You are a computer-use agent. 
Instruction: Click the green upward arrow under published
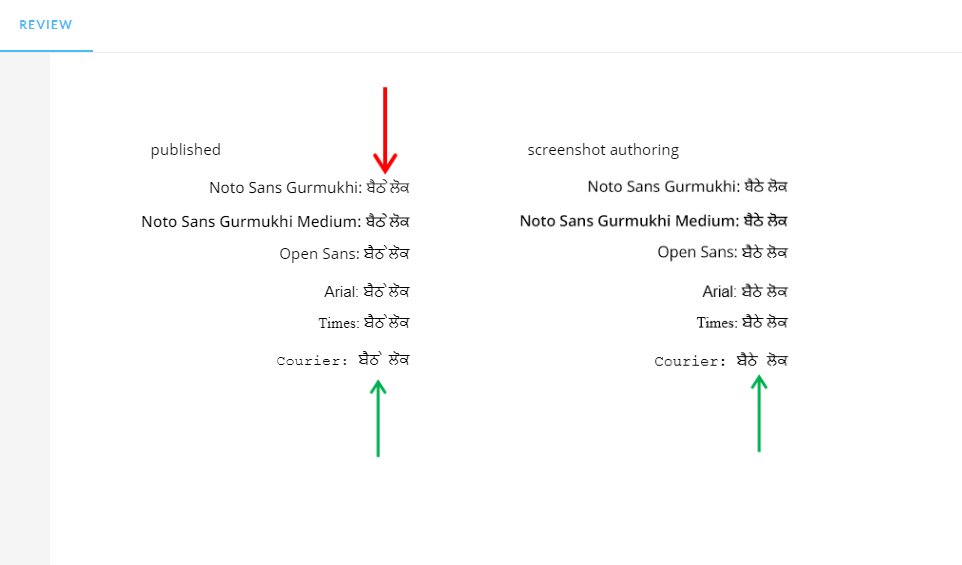click(378, 418)
